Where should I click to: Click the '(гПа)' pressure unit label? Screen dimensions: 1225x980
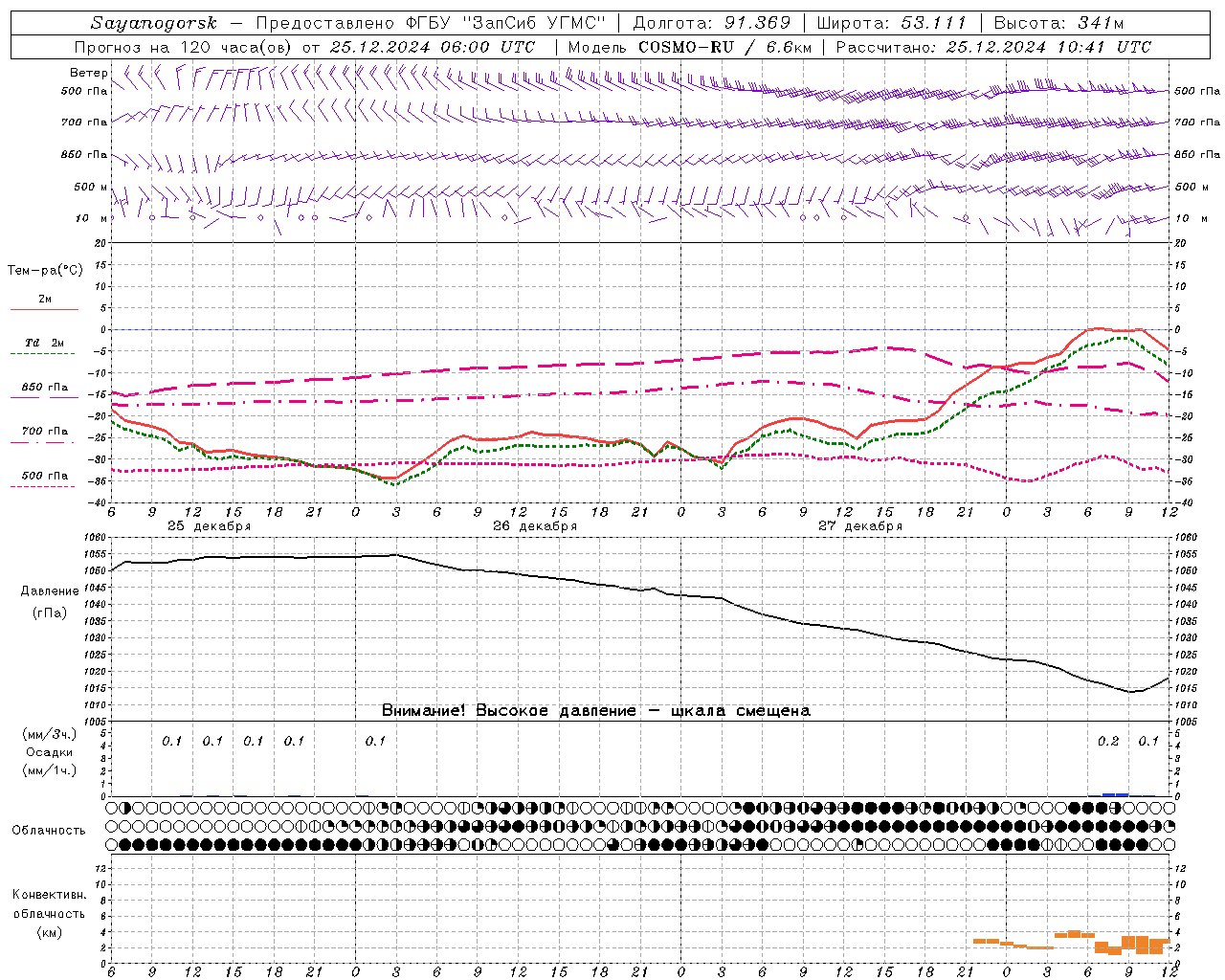pyautogui.click(x=50, y=613)
